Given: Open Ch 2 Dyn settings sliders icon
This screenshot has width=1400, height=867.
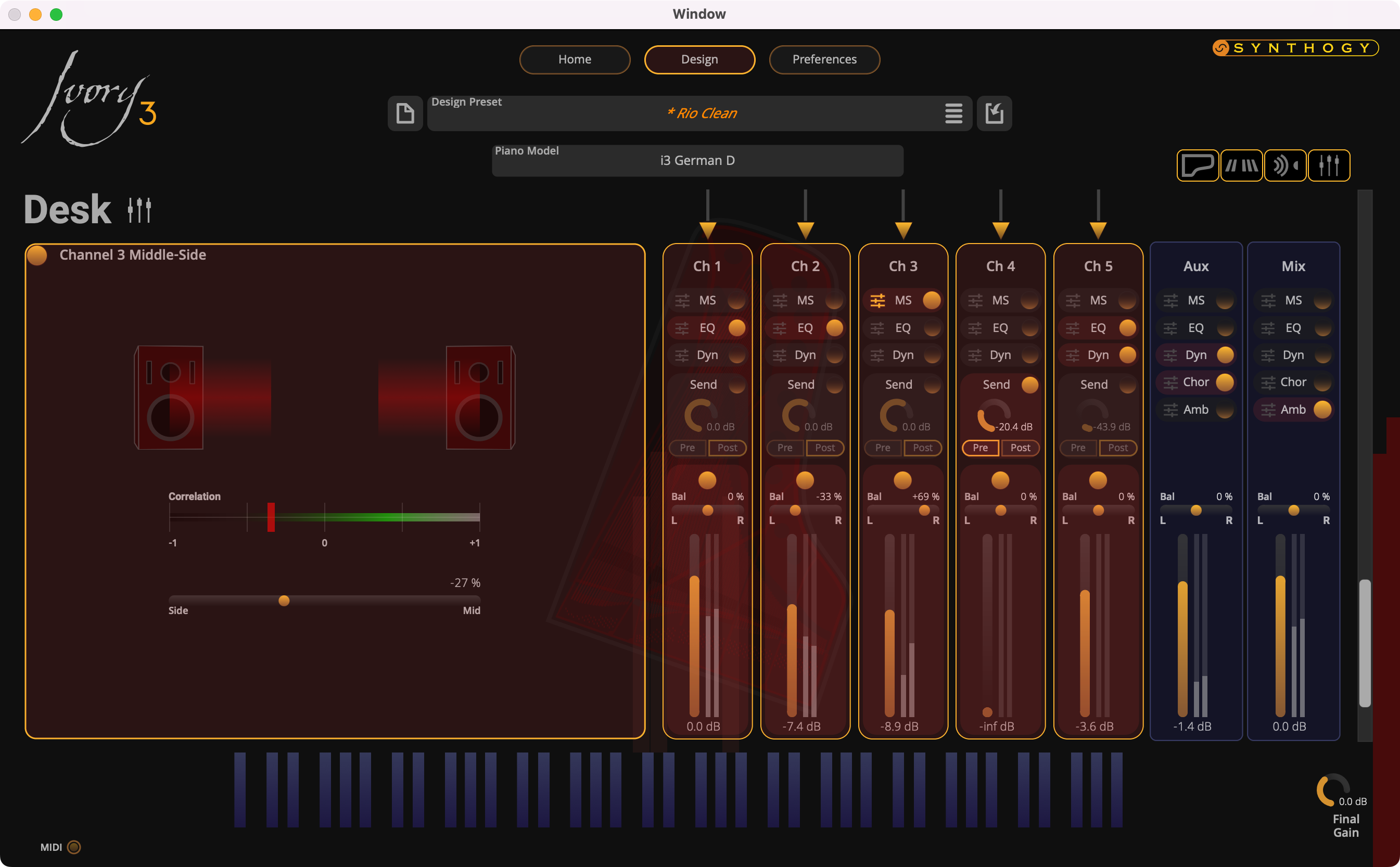Looking at the screenshot, I should click(780, 355).
